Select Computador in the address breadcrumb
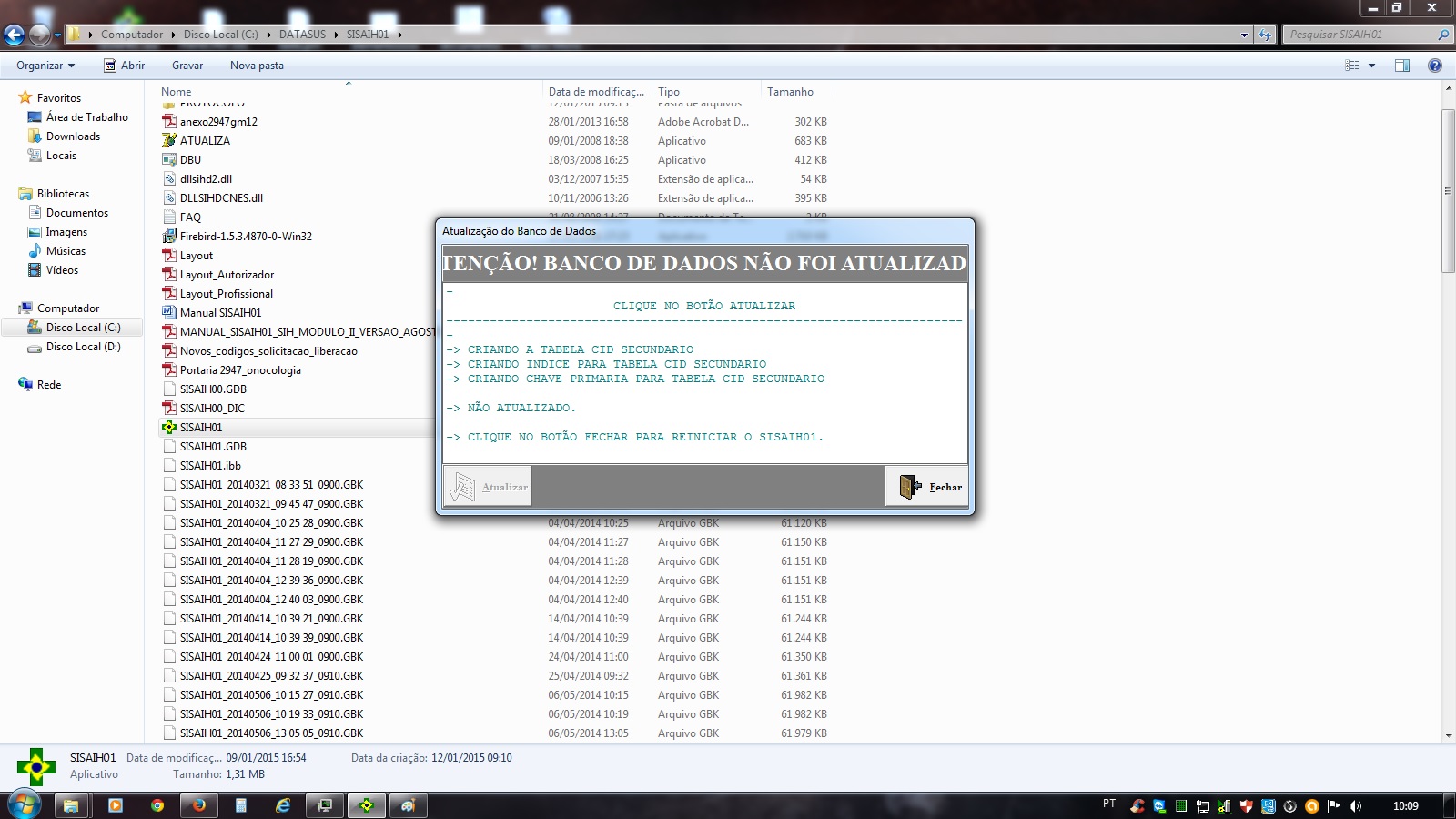The width and height of the screenshot is (1456, 819). [132, 35]
